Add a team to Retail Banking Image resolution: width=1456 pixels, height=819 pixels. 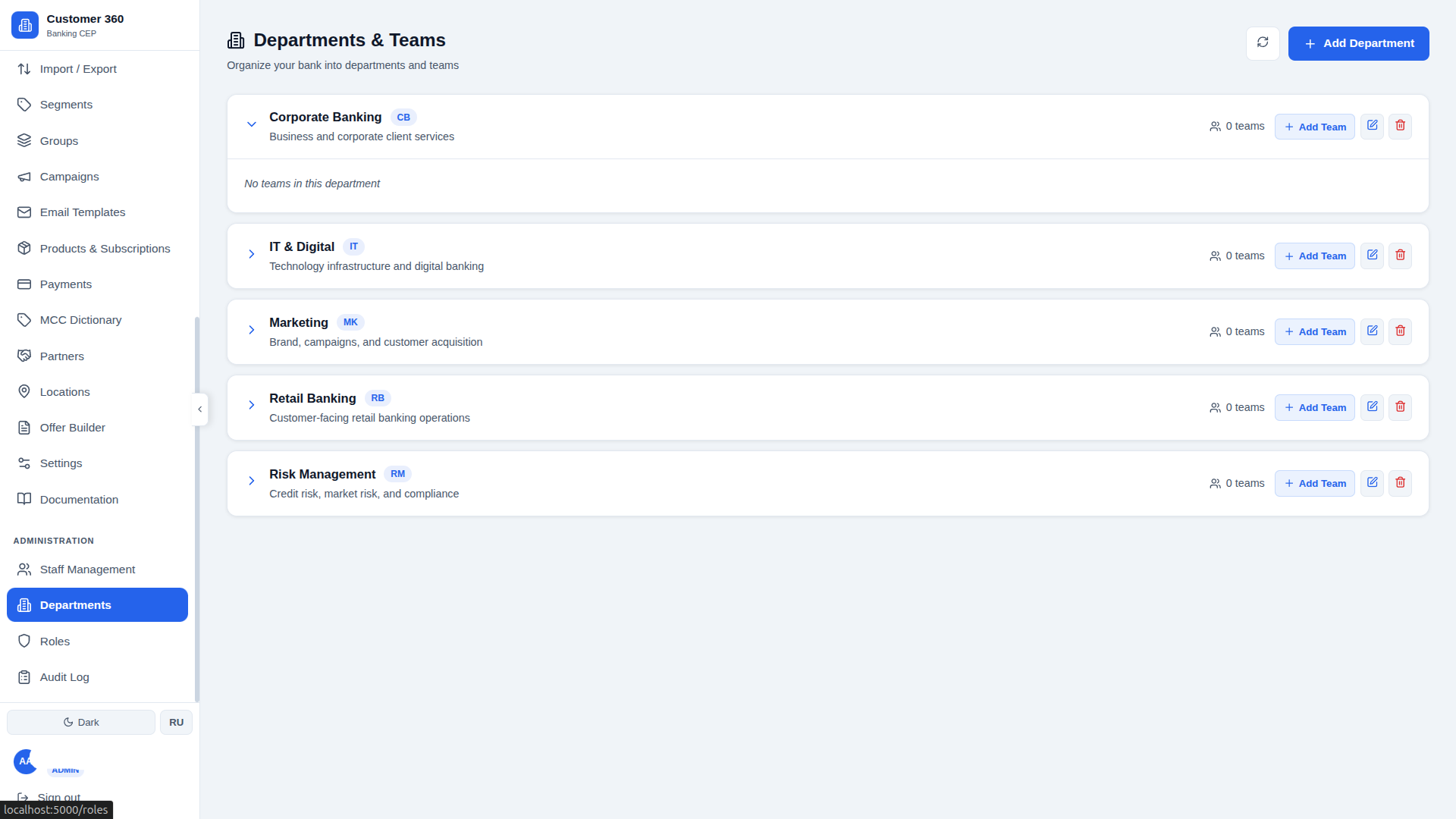point(1314,407)
